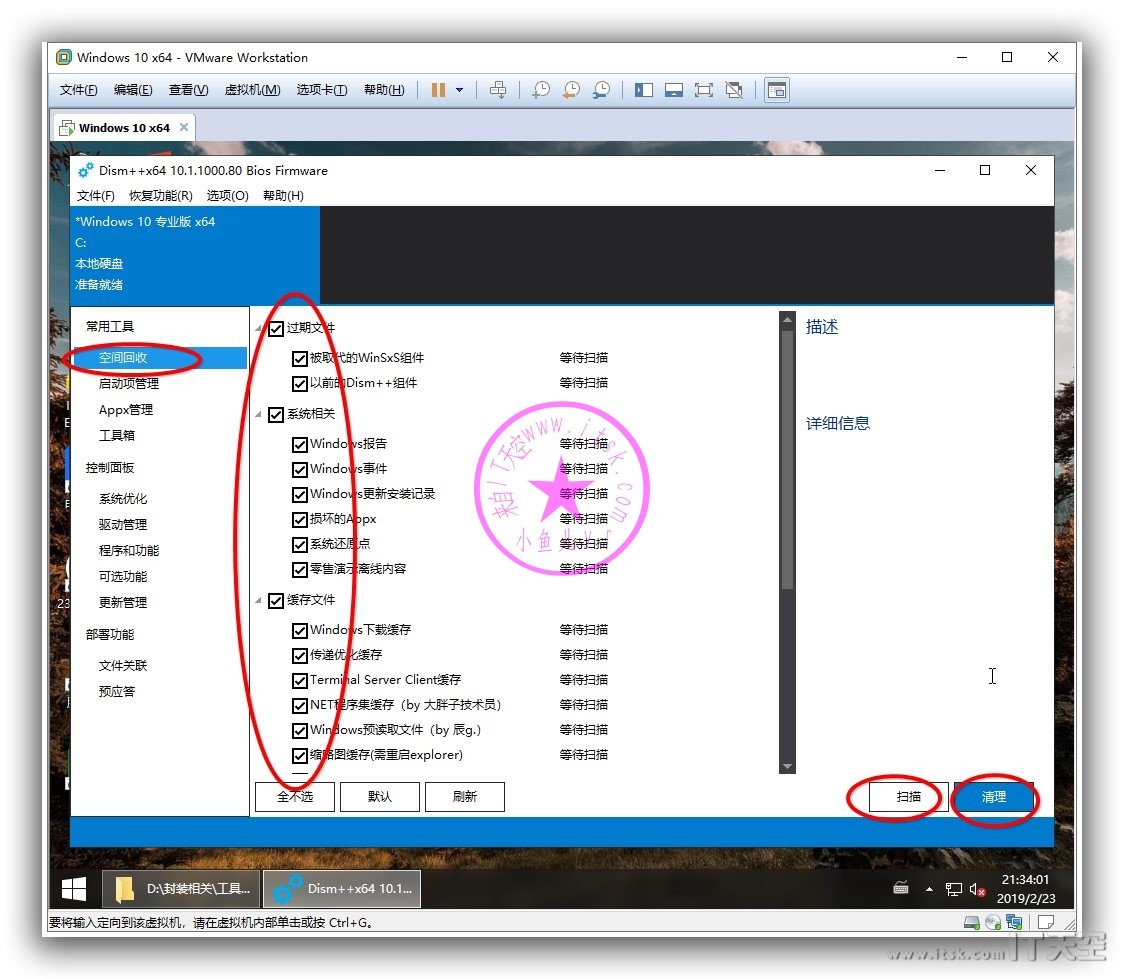Toggle the VMware library sidebar view icon
Viewport: 1124px width, 979px height.
(644, 90)
